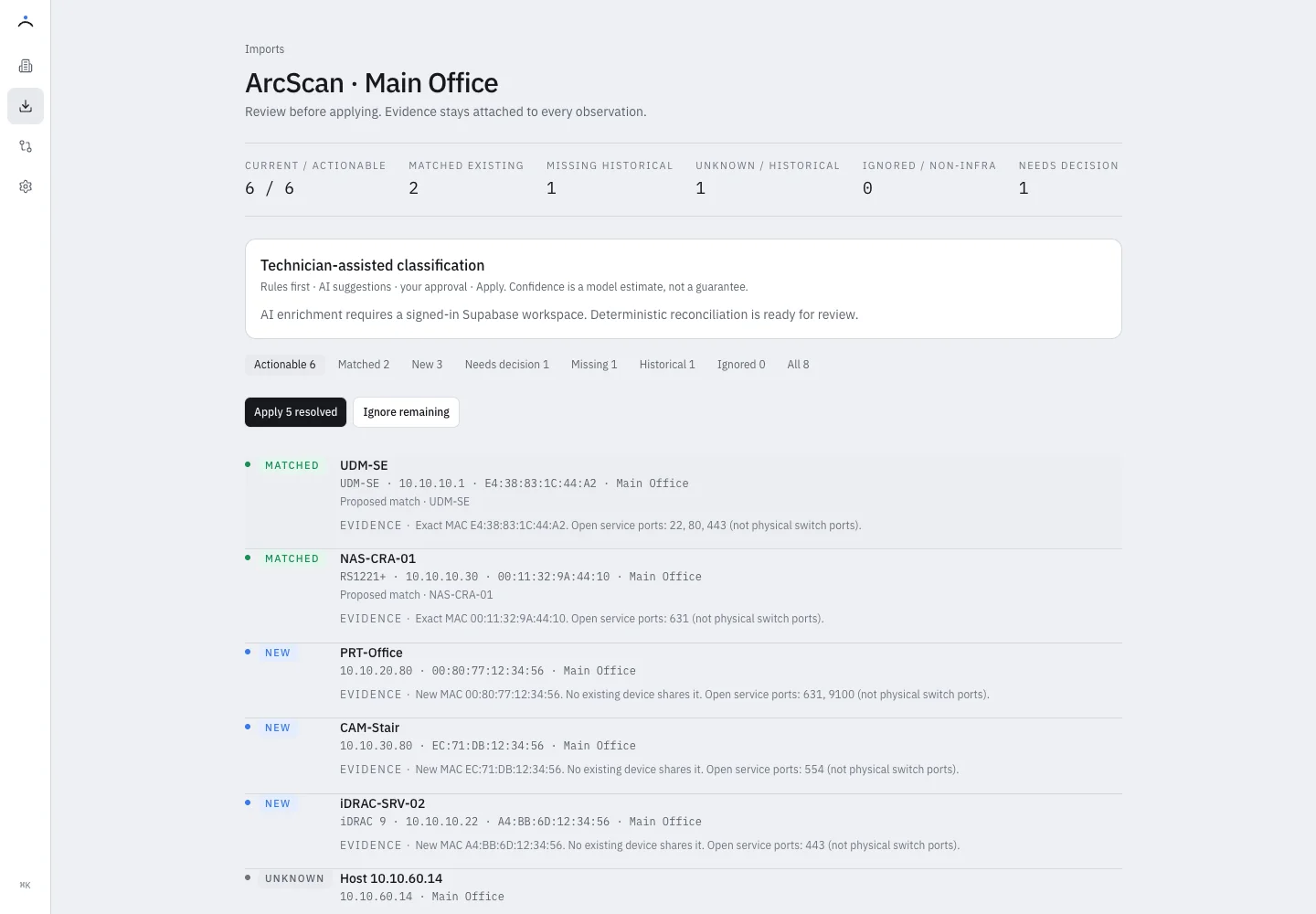
Task: Click the Ignore remaining button
Action: [x=406, y=412]
